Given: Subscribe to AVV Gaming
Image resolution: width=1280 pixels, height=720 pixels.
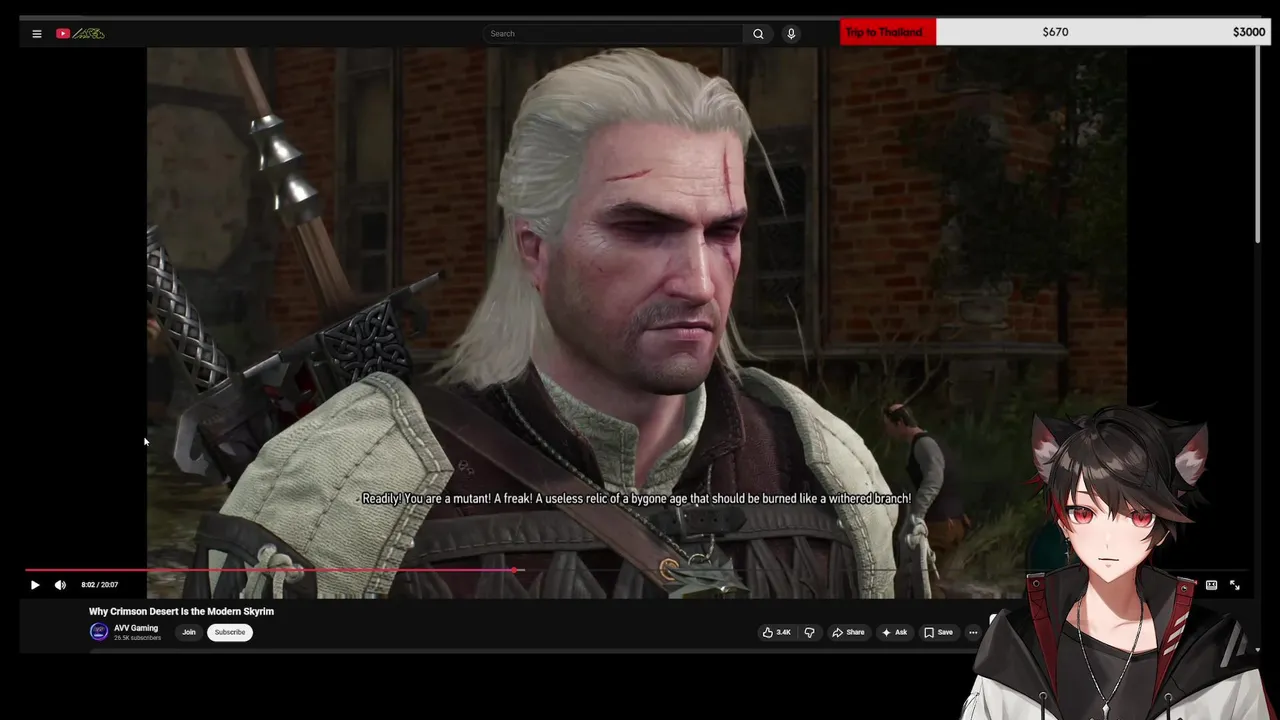Looking at the screenshot, I should pos(230,632).
